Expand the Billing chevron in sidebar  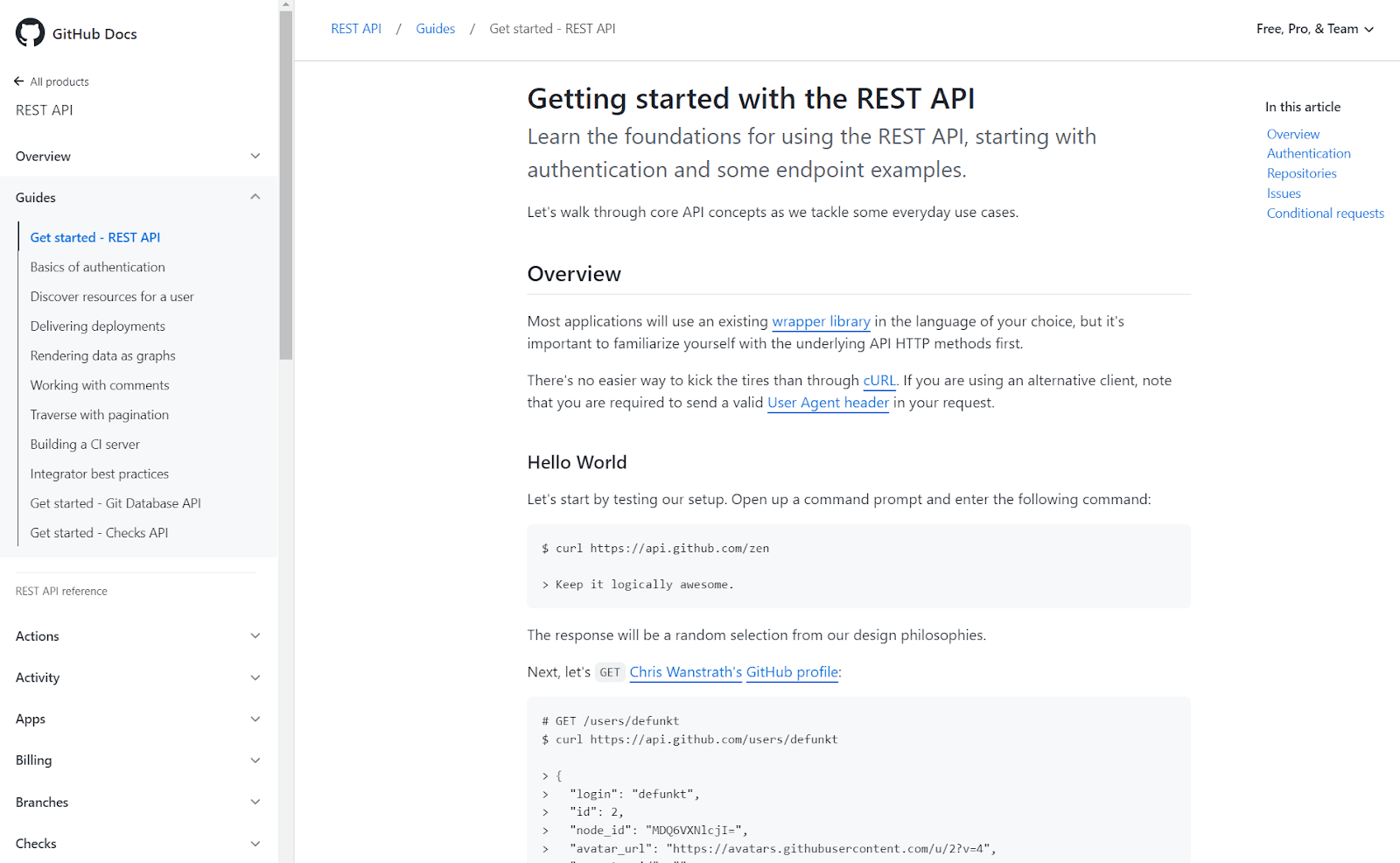(255, 760)
